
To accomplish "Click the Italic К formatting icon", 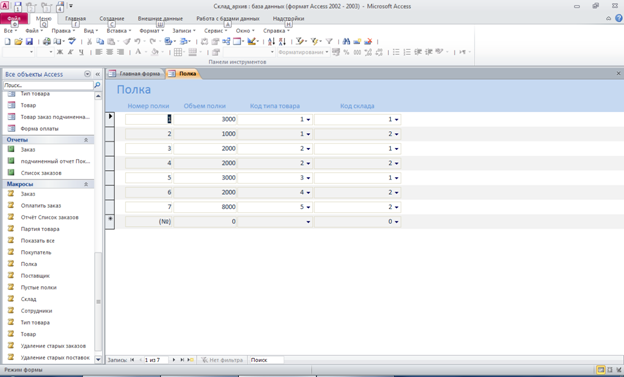I will 70,52.
